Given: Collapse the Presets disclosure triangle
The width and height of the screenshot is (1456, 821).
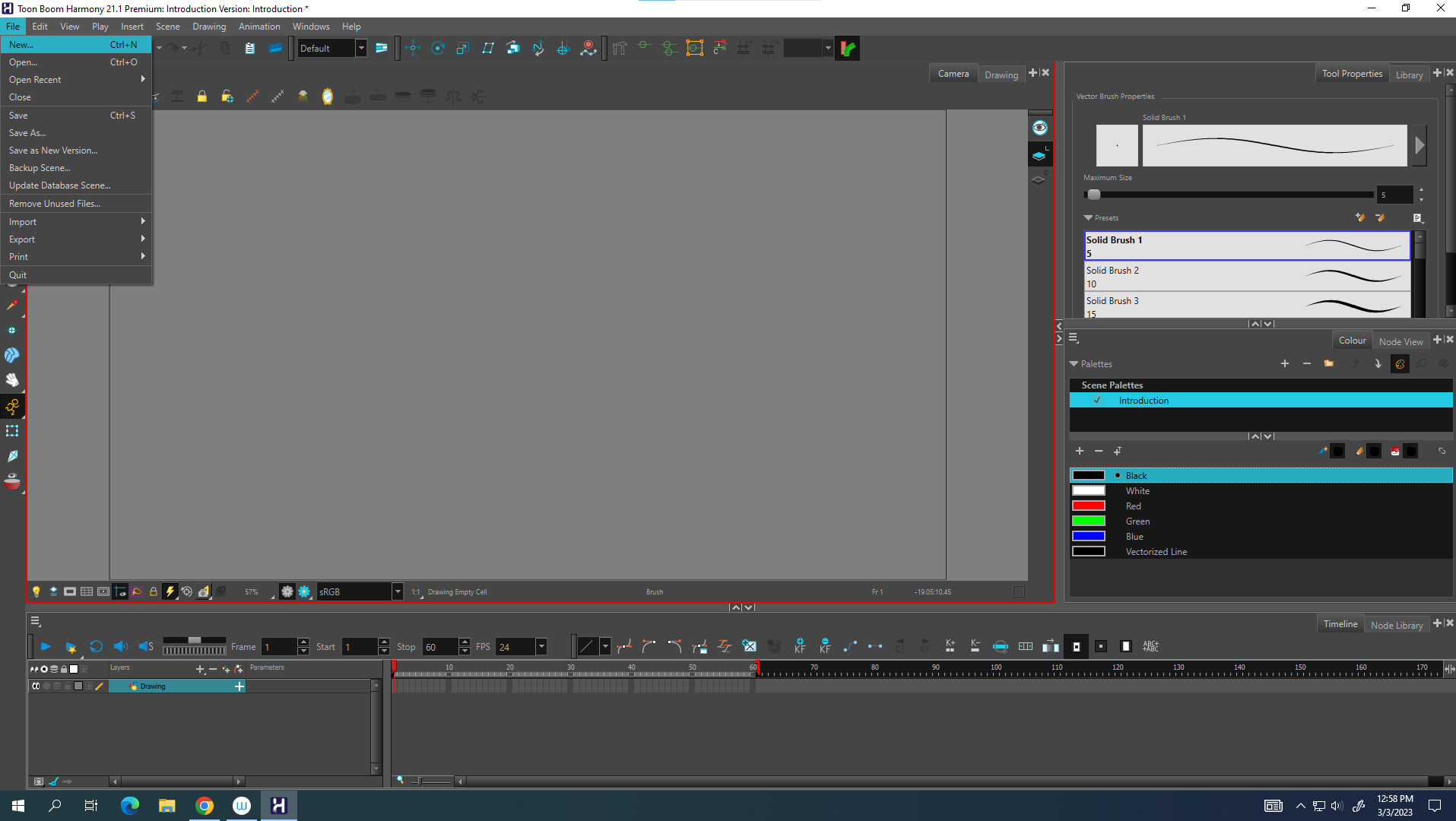Looking at the screenshot, I should coord(1088,217).
